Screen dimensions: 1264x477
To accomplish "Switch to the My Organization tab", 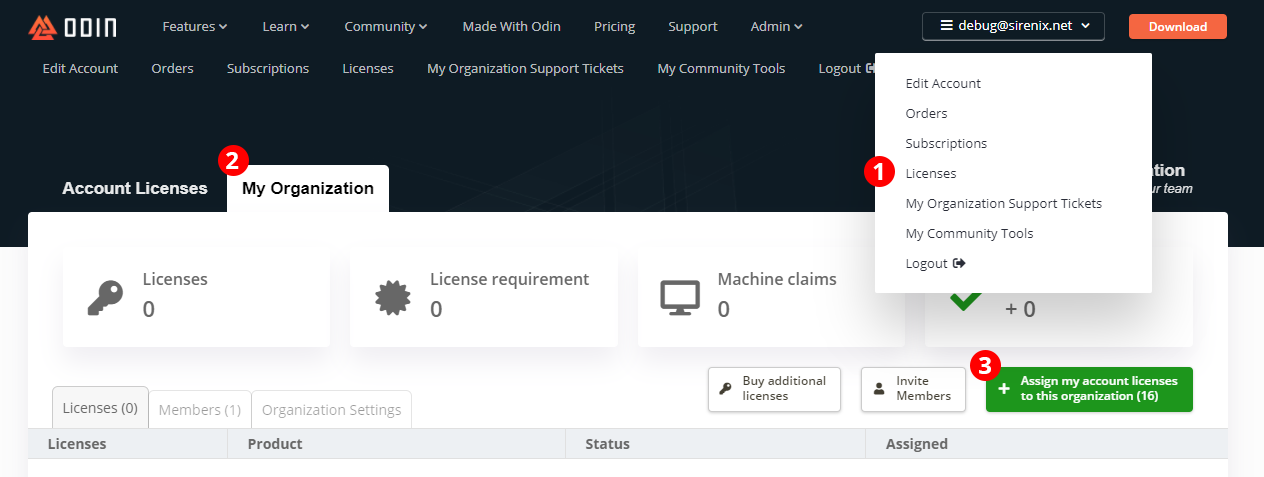I will (x=308, y=188).
